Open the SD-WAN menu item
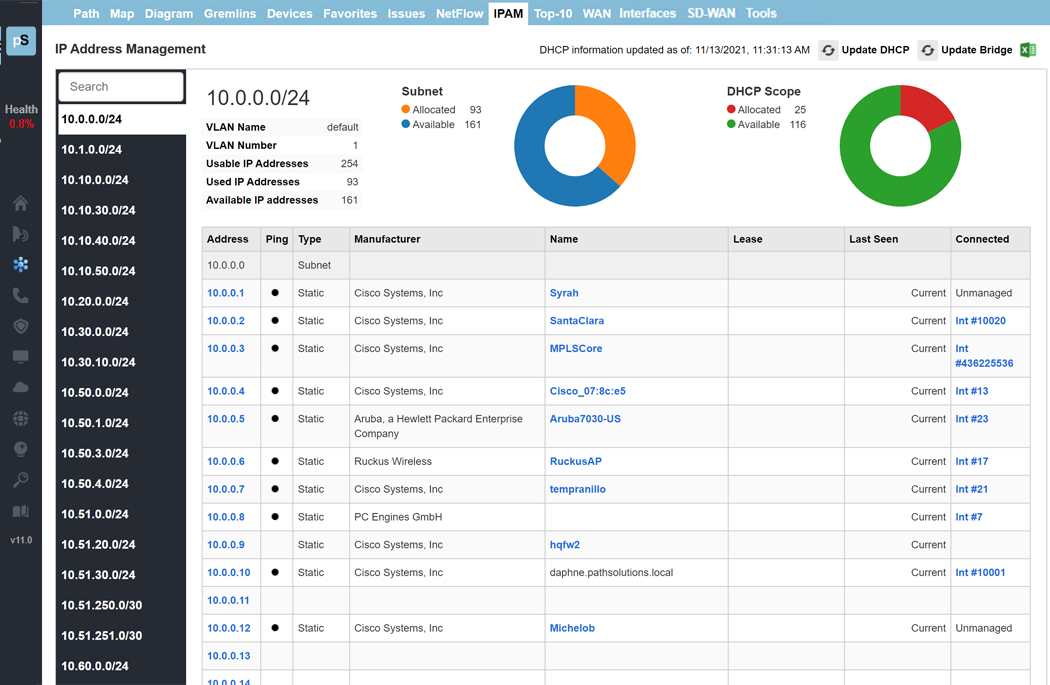This screenshot has height=685, width=1050. coord(712,14)
